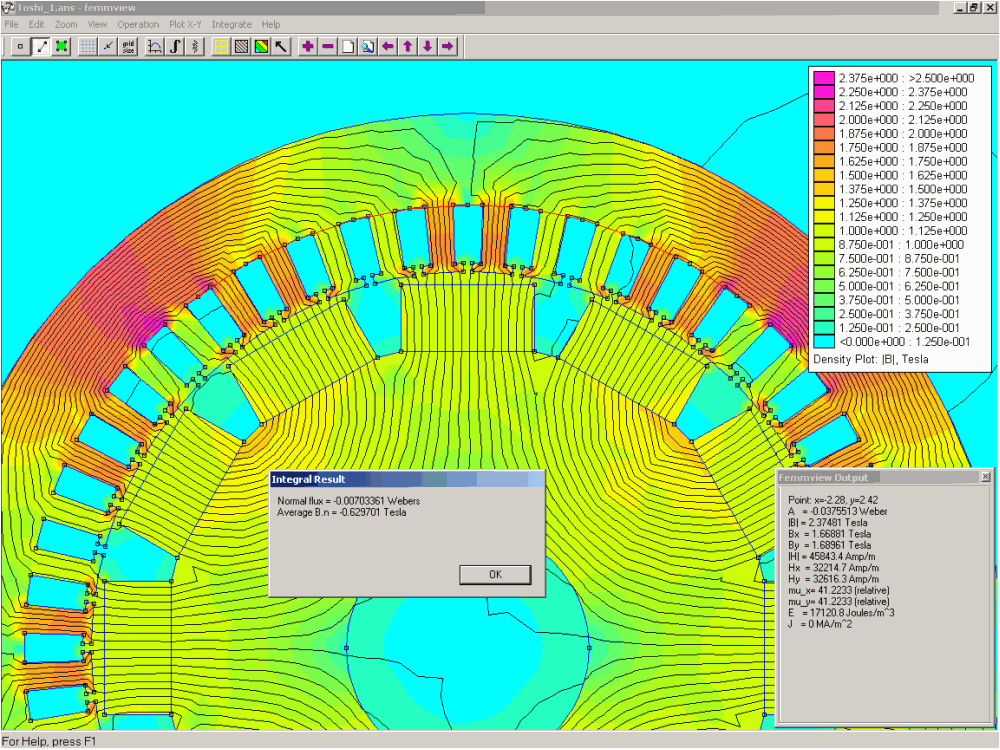1000x750 pixels.
Task: Click the zoom window magnifier icon
Action: (367, 46)
